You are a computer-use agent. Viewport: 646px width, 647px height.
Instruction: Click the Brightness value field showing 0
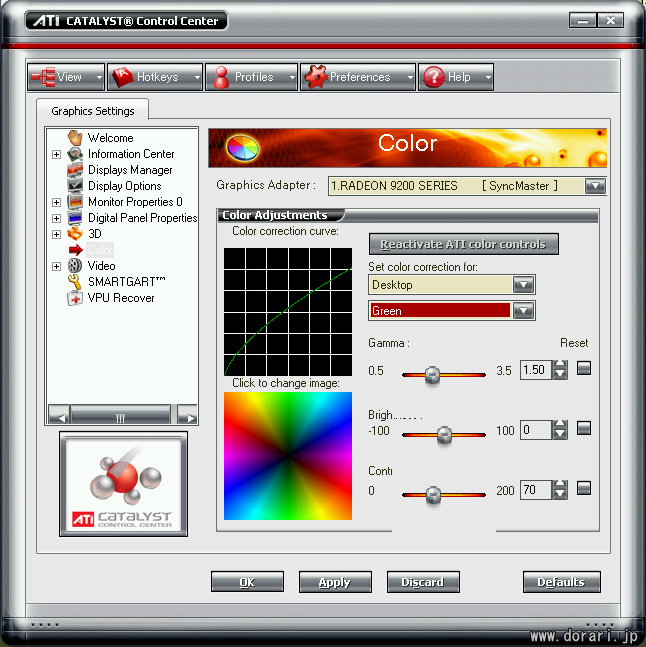536,430
